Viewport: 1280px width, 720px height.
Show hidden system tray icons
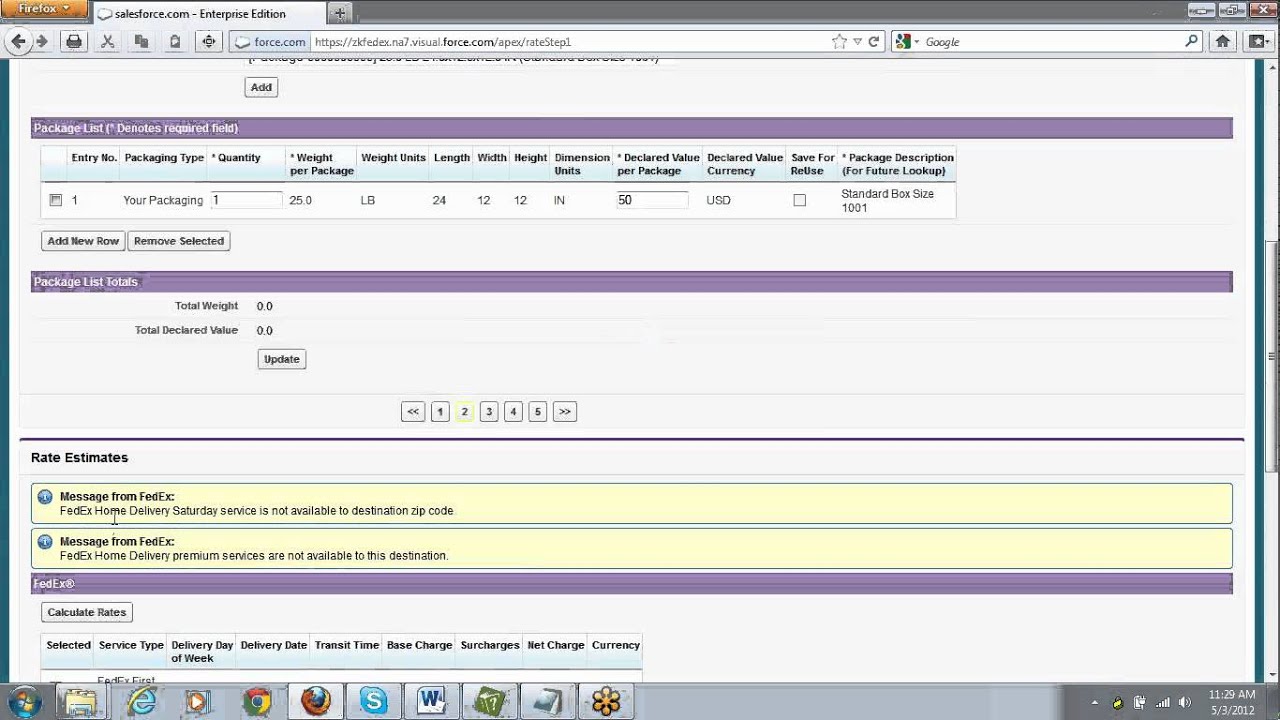(x=1094, y=703)
